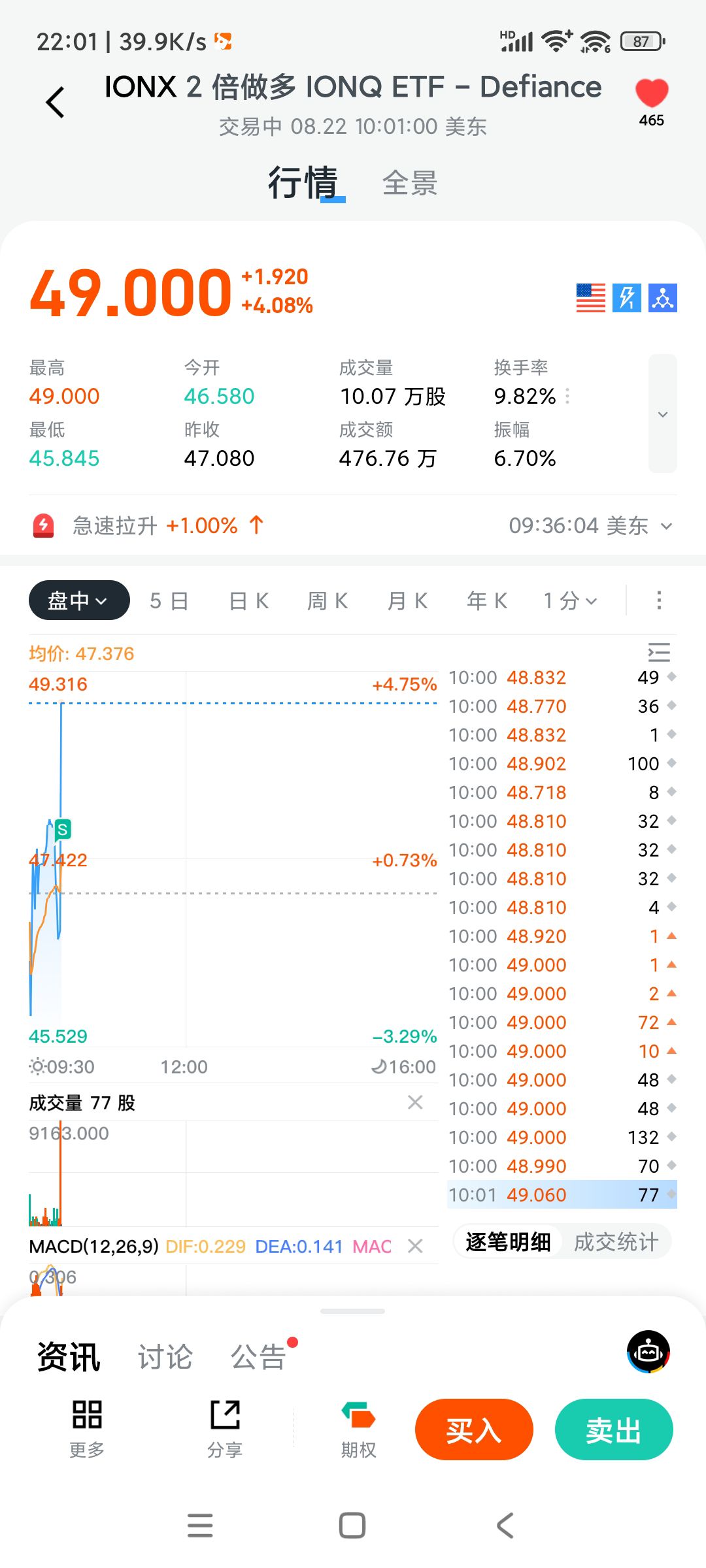The image size is (706, 1568).
Task: Select the 日K chart tab
Action: (249, 600)
